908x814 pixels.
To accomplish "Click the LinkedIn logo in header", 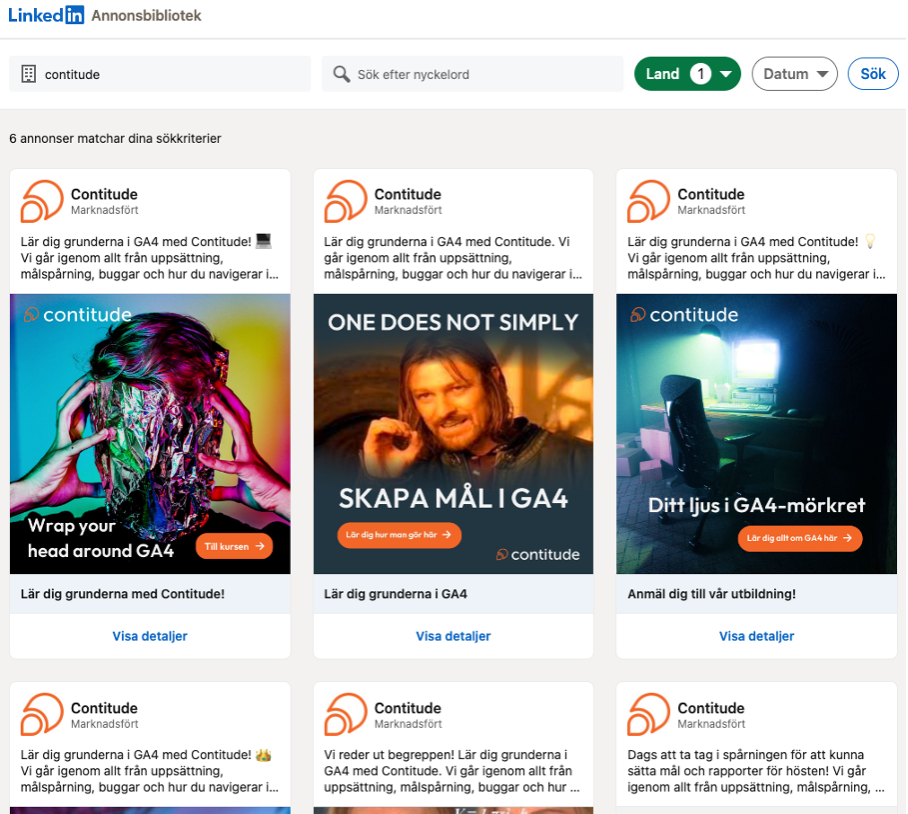I will point(46,15).
